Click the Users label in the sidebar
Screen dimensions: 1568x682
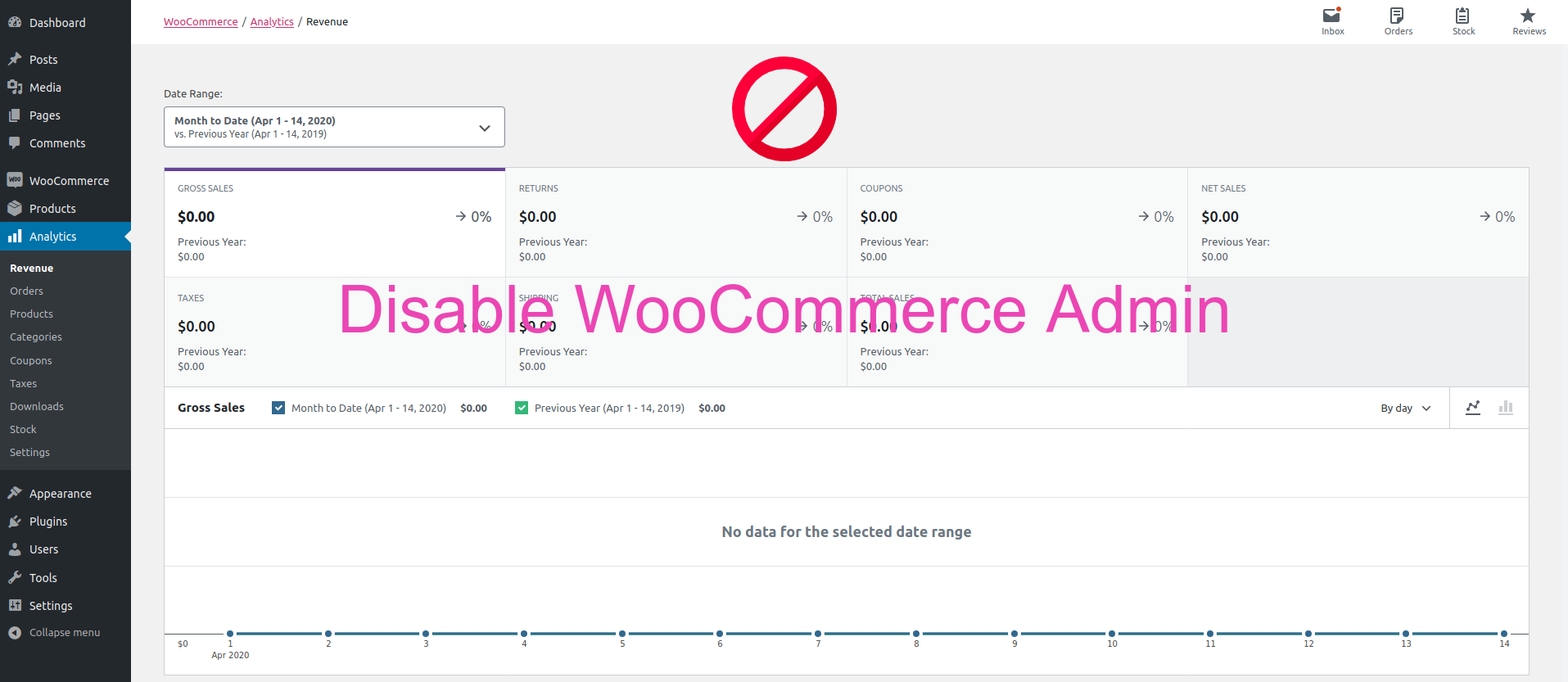click(x=44, y=549)
